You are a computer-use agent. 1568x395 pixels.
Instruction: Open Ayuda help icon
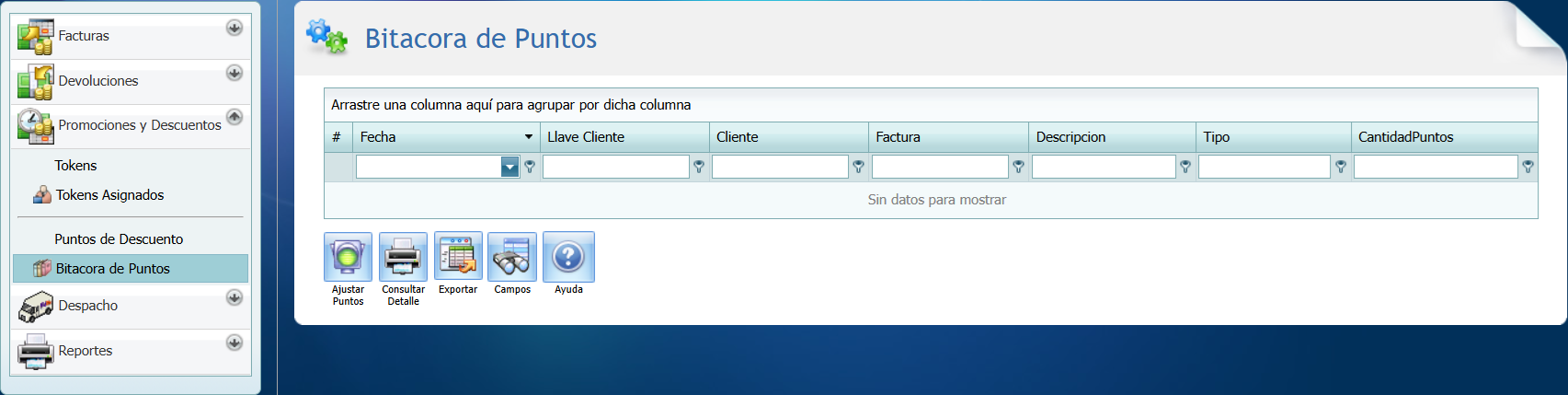coord(568,257)
